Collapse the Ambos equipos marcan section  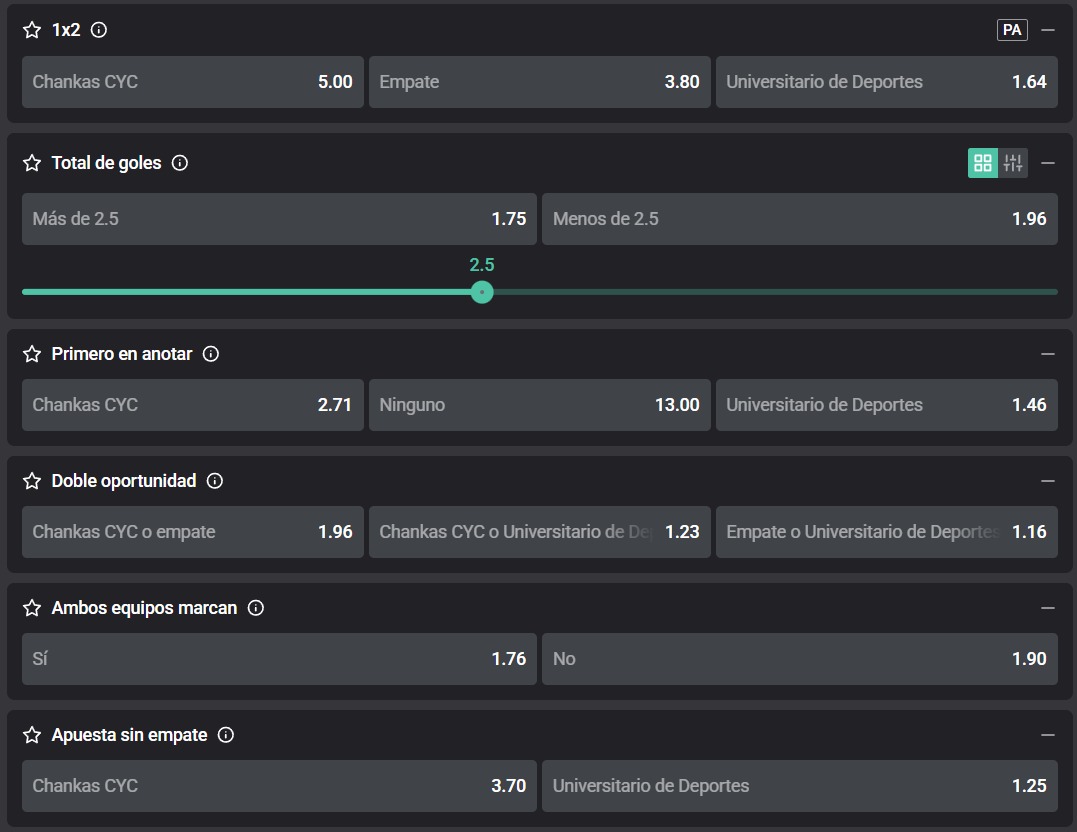click(1048, 608)
